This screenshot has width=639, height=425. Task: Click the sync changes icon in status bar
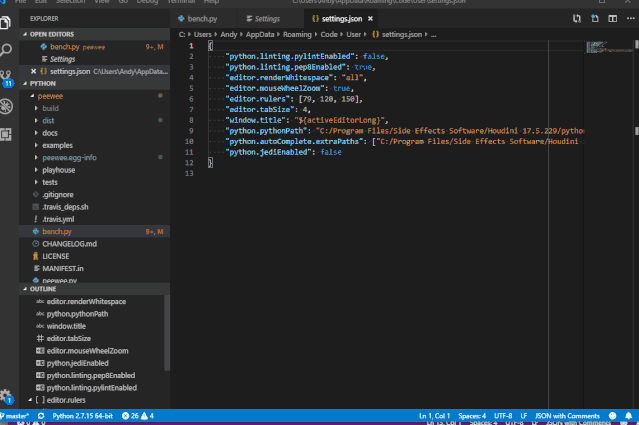(x=41, y=416)
